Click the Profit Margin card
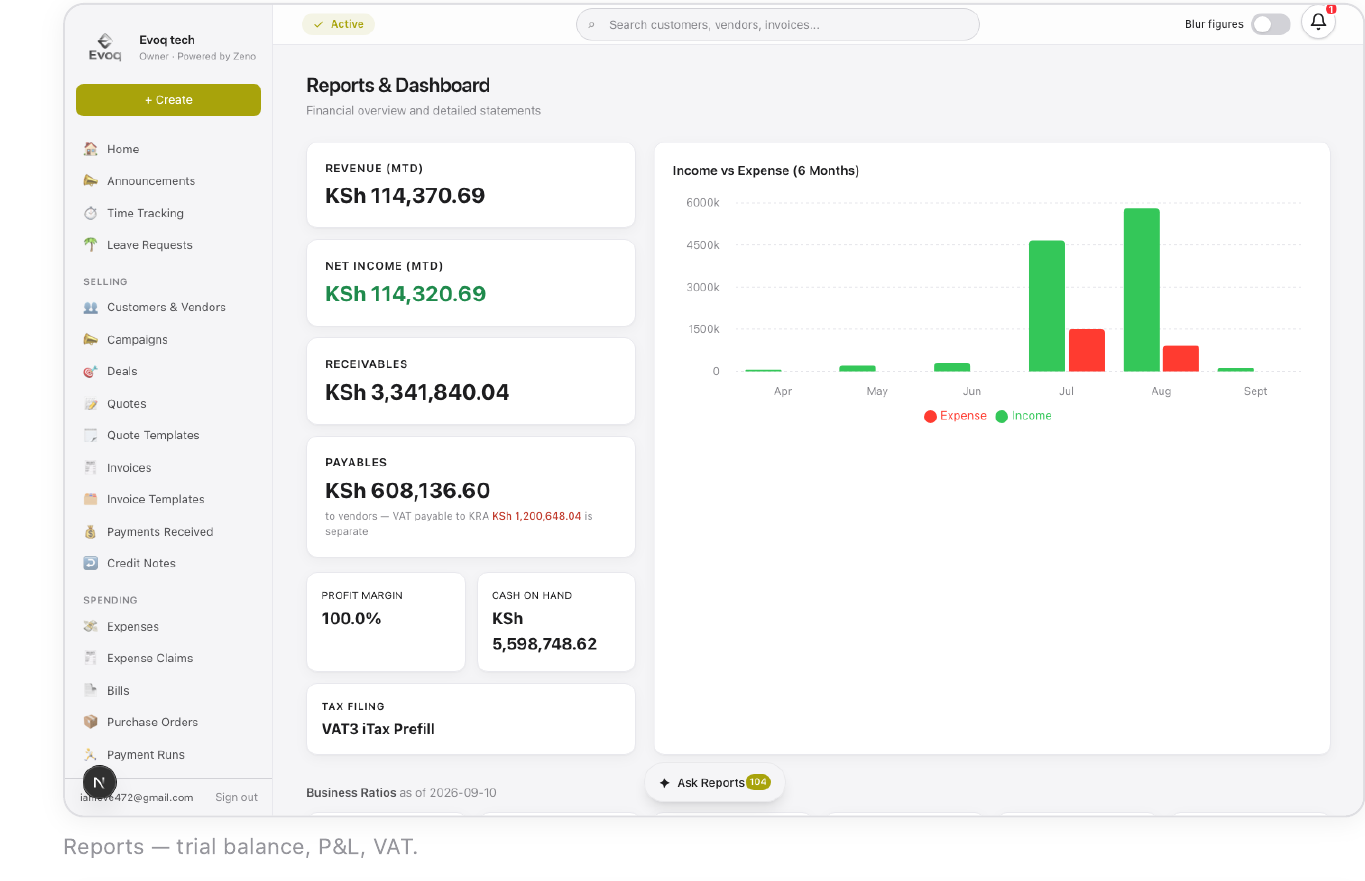The image size is (1365, 881). (x=386, y=622)
